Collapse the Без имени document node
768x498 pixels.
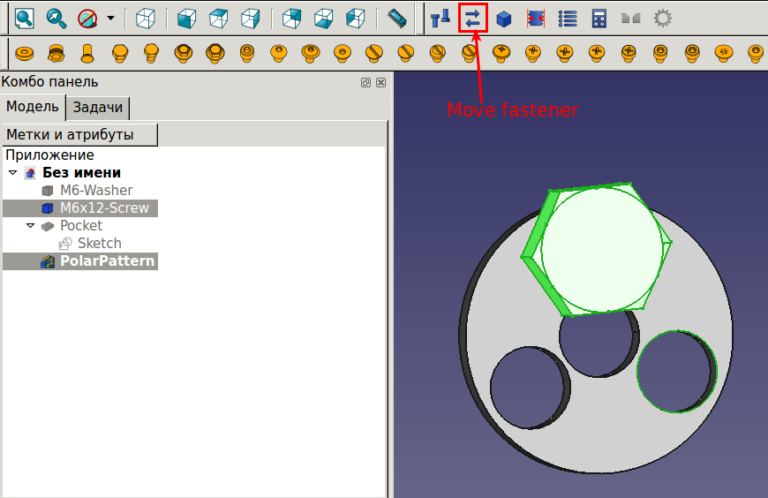(x=13, y=172)
